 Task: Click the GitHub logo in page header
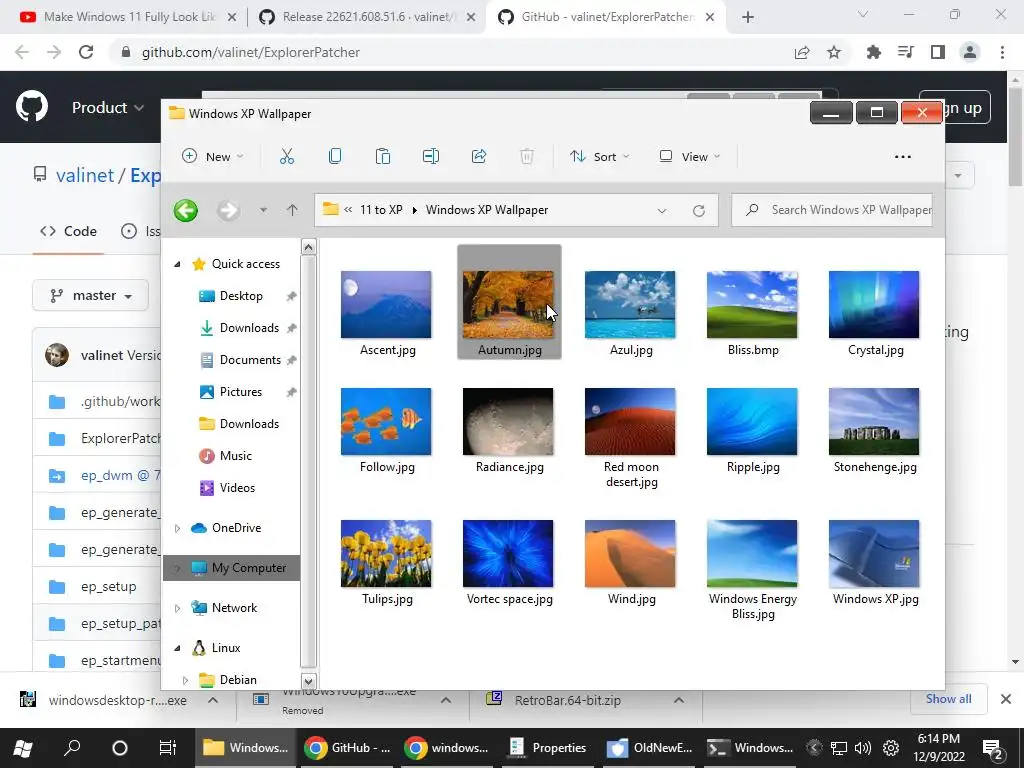coord(32,107)
